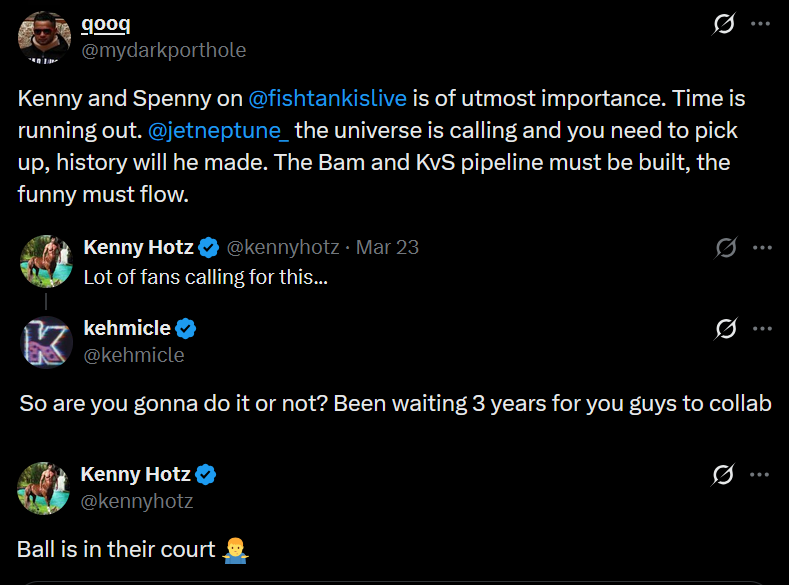Open more options menu on kehmicle's post

[762, 328]
